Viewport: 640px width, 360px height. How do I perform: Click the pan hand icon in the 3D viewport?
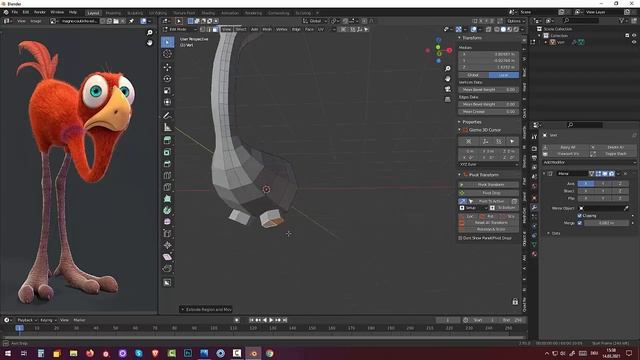click(448, 79)
